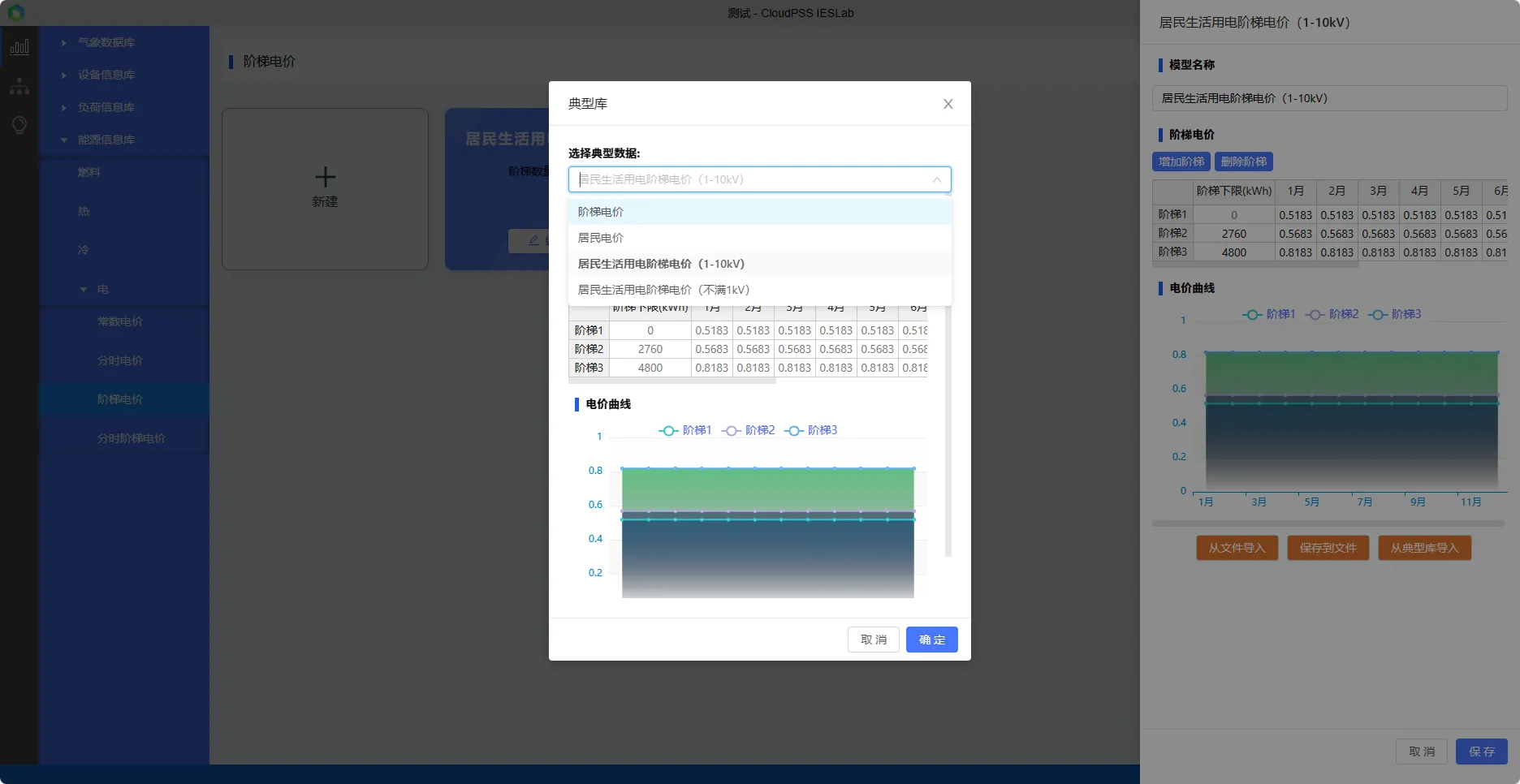Click 阶梯3 lower limit 4800 in side panel
Screen dimensions: 1520x784
(x=1233, y=252)
